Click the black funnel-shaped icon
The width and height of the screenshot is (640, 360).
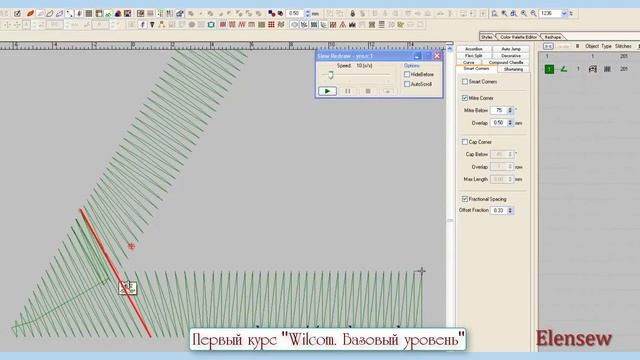(x=152, y=24)
